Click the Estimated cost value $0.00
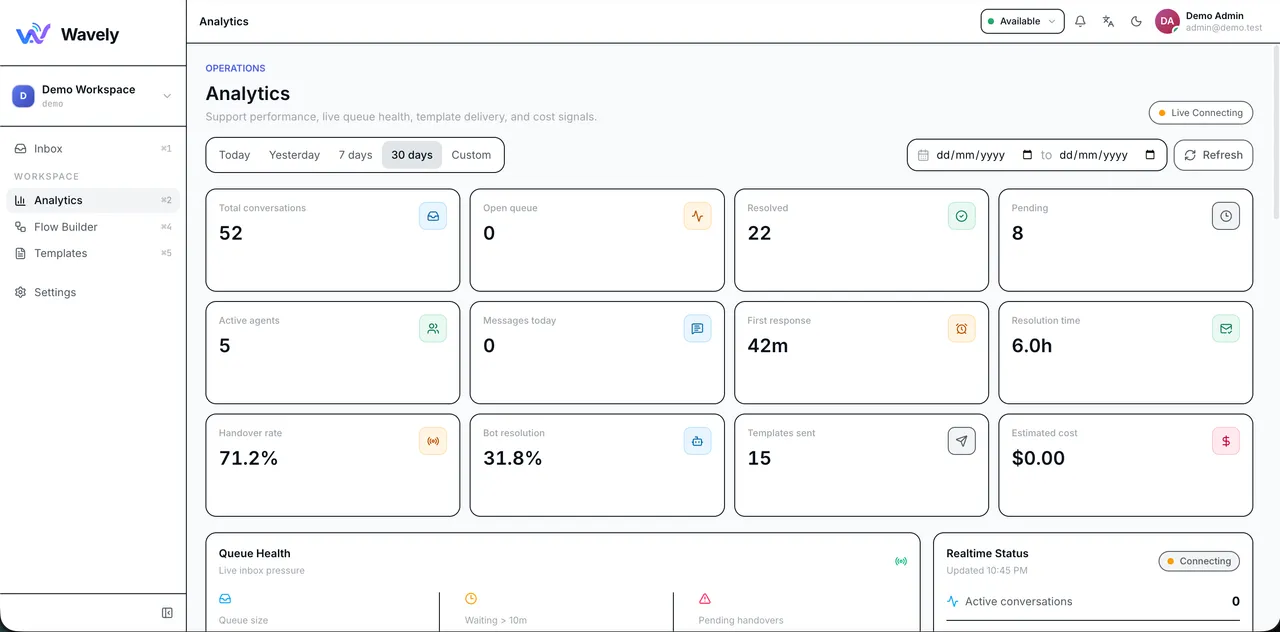 [x=1038, y=458]
